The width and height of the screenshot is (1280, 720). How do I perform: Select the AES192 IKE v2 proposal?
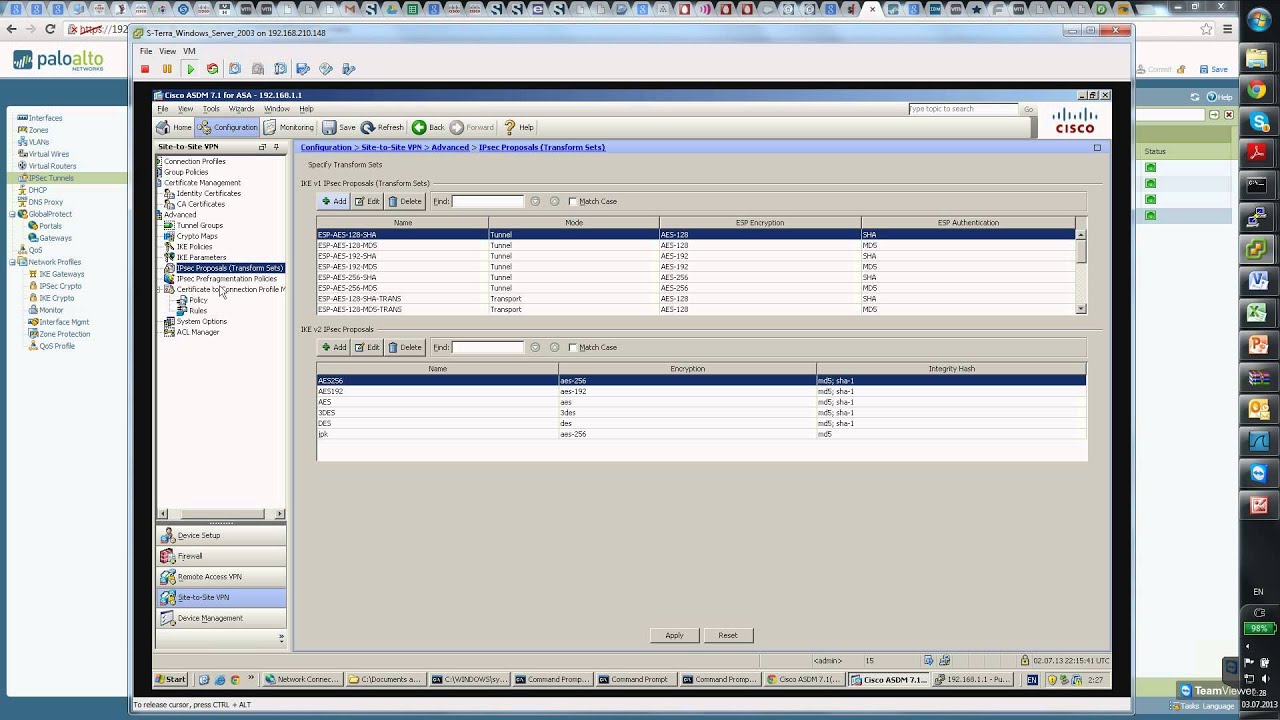click(701, 391)
